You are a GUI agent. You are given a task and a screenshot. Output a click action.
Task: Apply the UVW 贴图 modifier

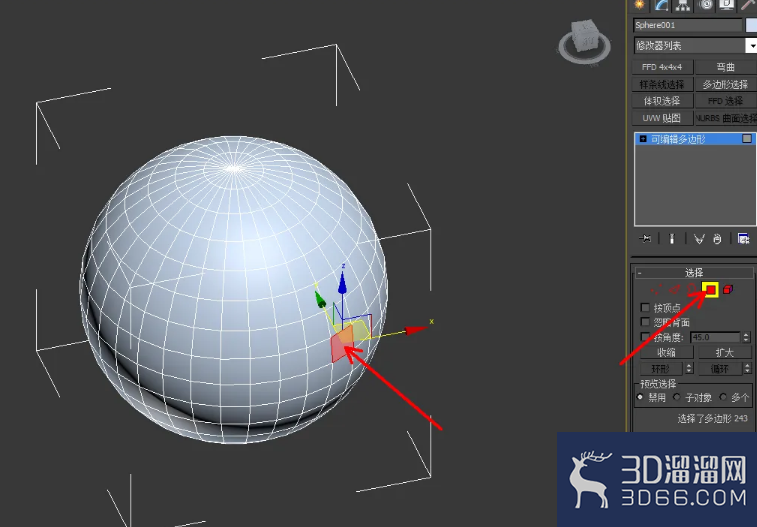[x=662, y=118]
